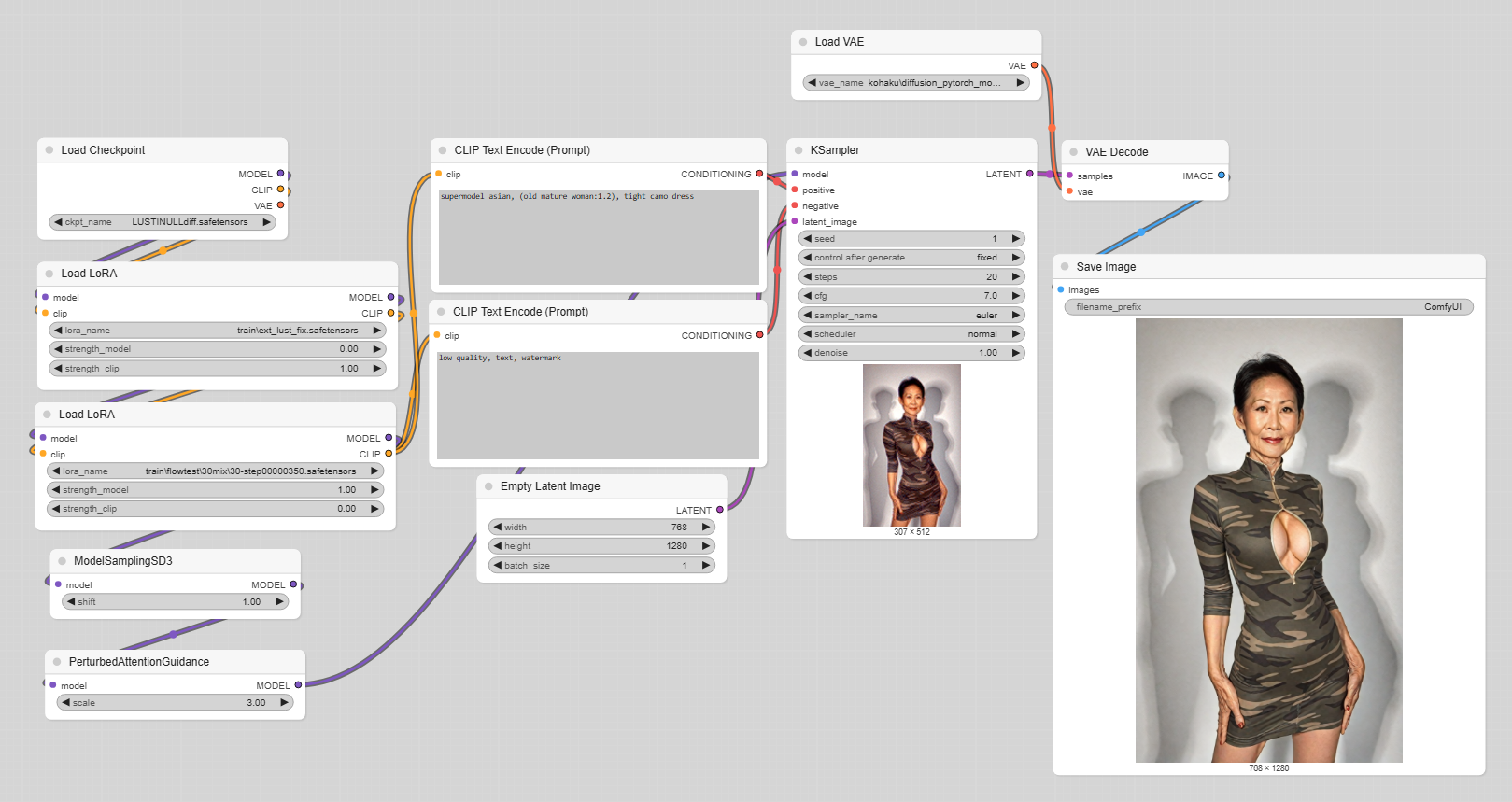Click the IMAGE output socket on VAE Decode
The width and height of the screenshot is (1512, 802).
pos(1222,176)
